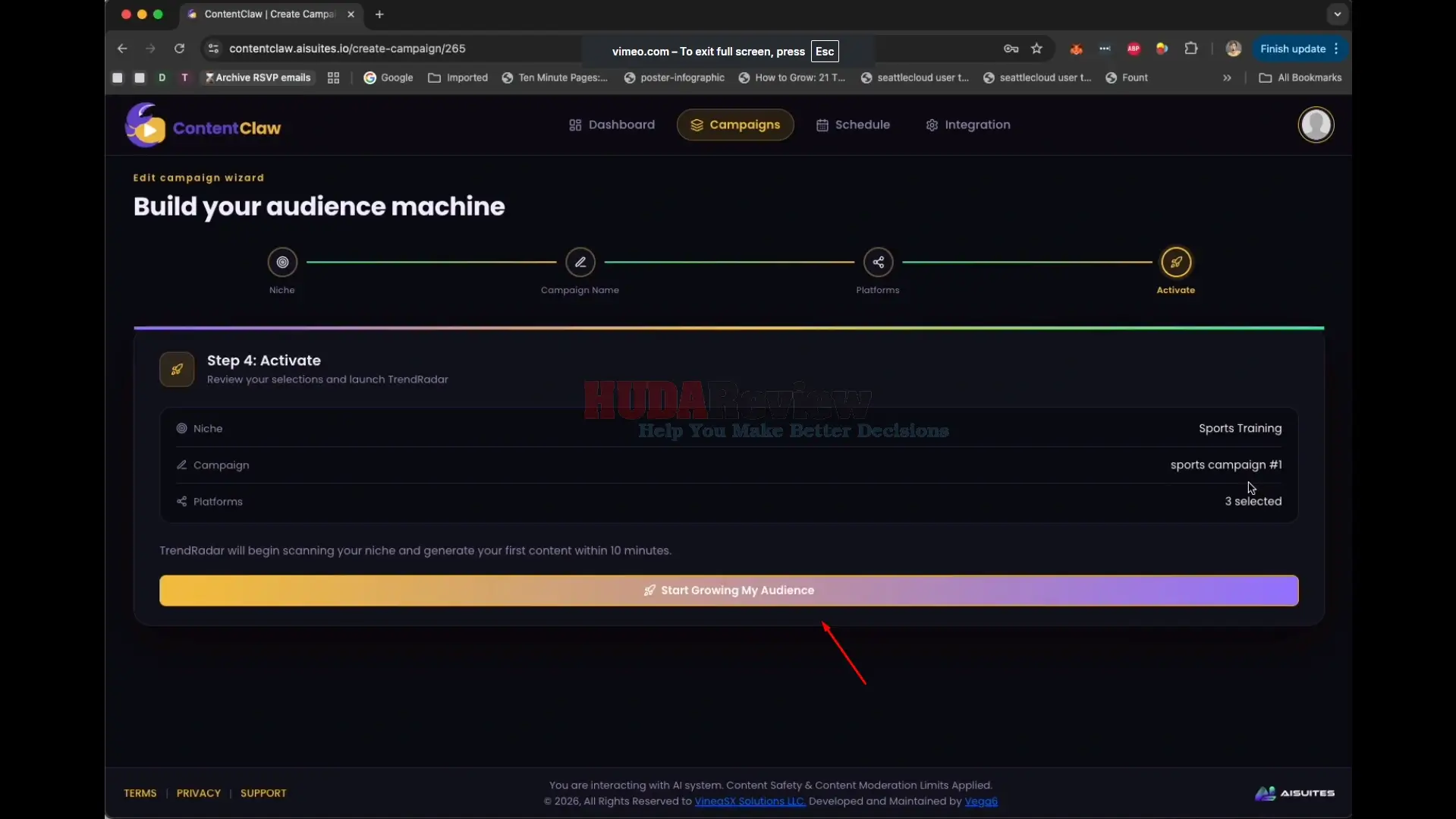
Task: Go to the Platforms step icon
Action: tap(878, 262)
